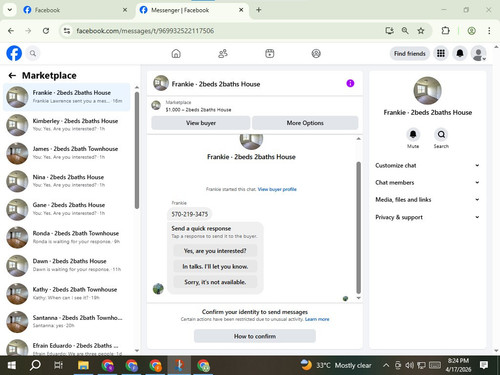Expand the Chat members section
Image resolution: width=500 pixels, height=375 pixels.
427,182
